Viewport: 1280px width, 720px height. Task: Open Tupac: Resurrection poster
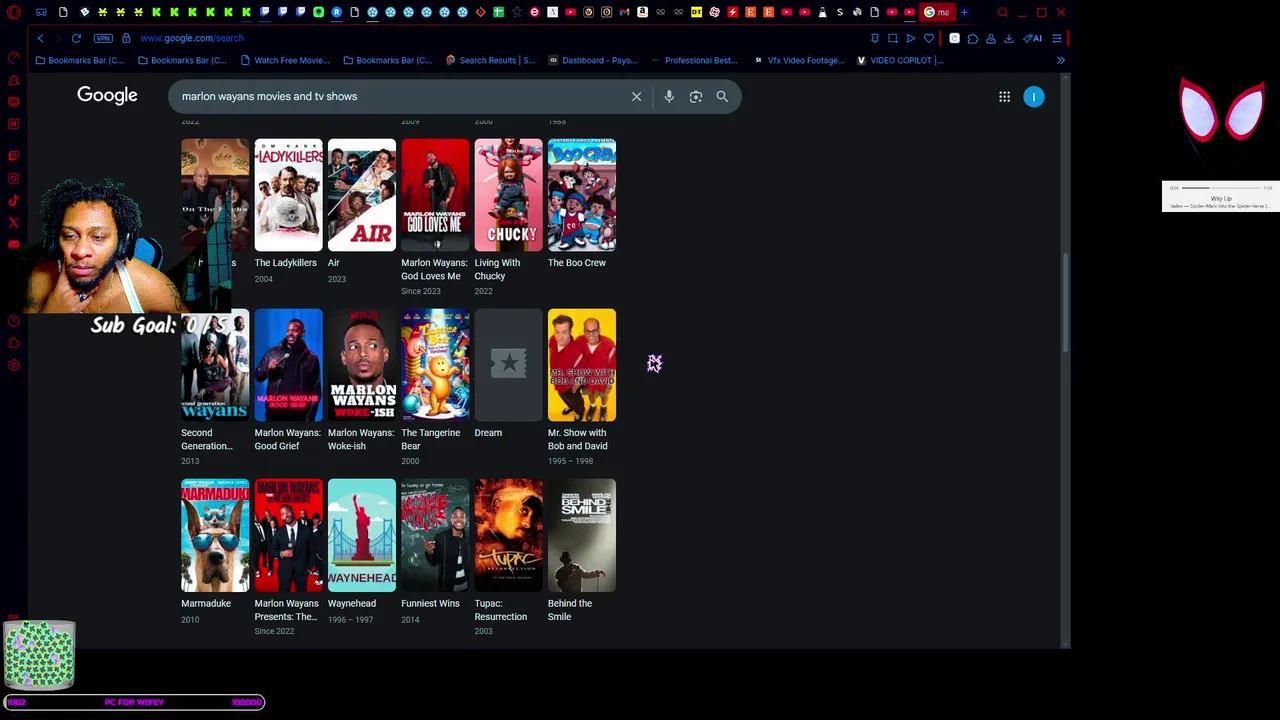tap(508, 535)
